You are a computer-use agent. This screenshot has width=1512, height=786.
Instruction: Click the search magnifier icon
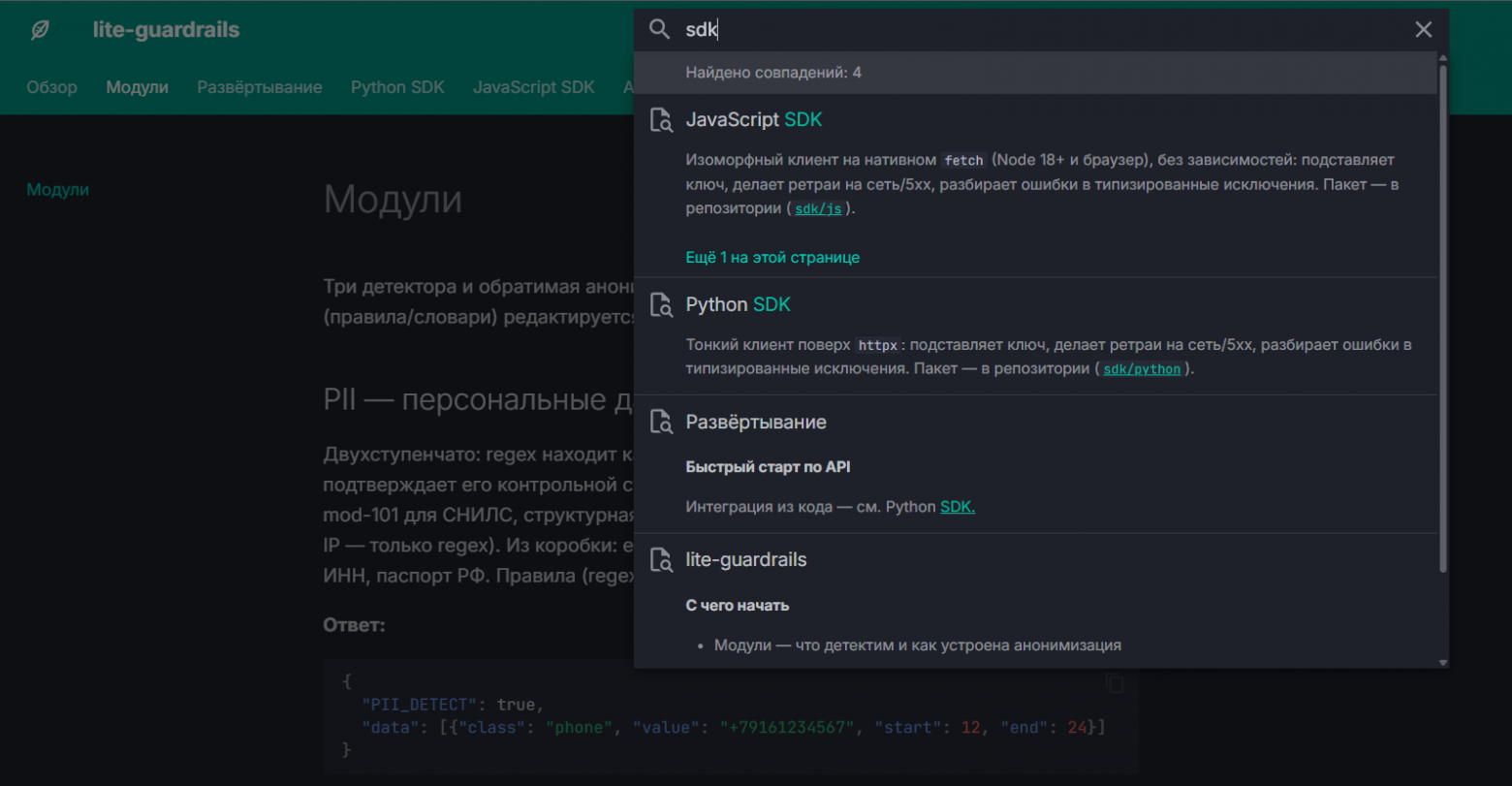click(x=659, y=29)
